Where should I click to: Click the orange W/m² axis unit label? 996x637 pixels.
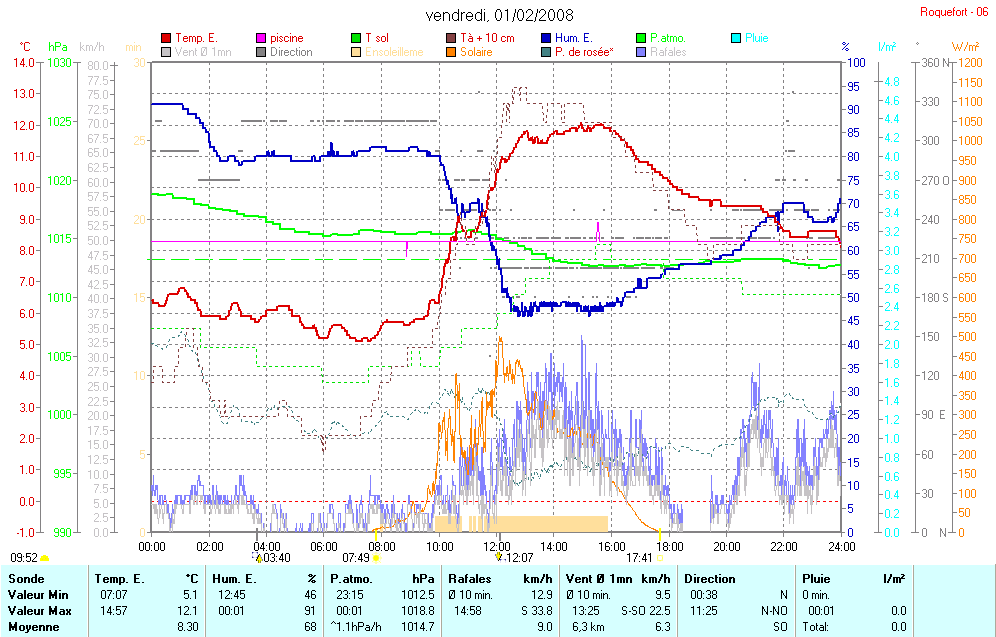point(966,47)
